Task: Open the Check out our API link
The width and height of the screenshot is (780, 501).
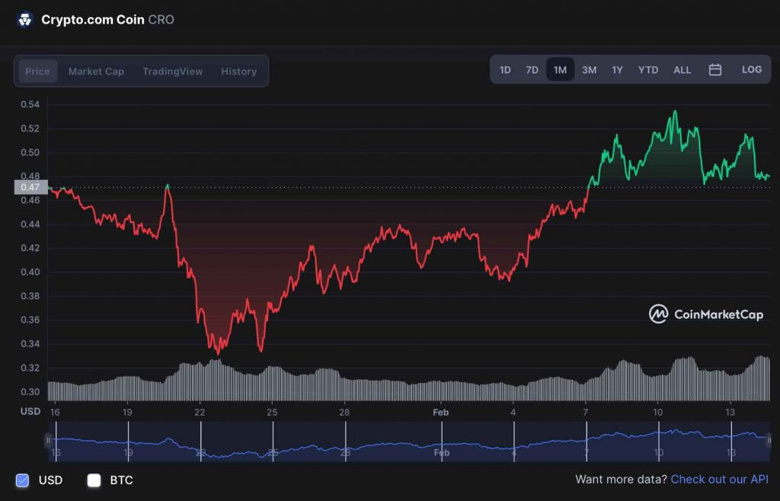Action: click(x=719, y=480)
